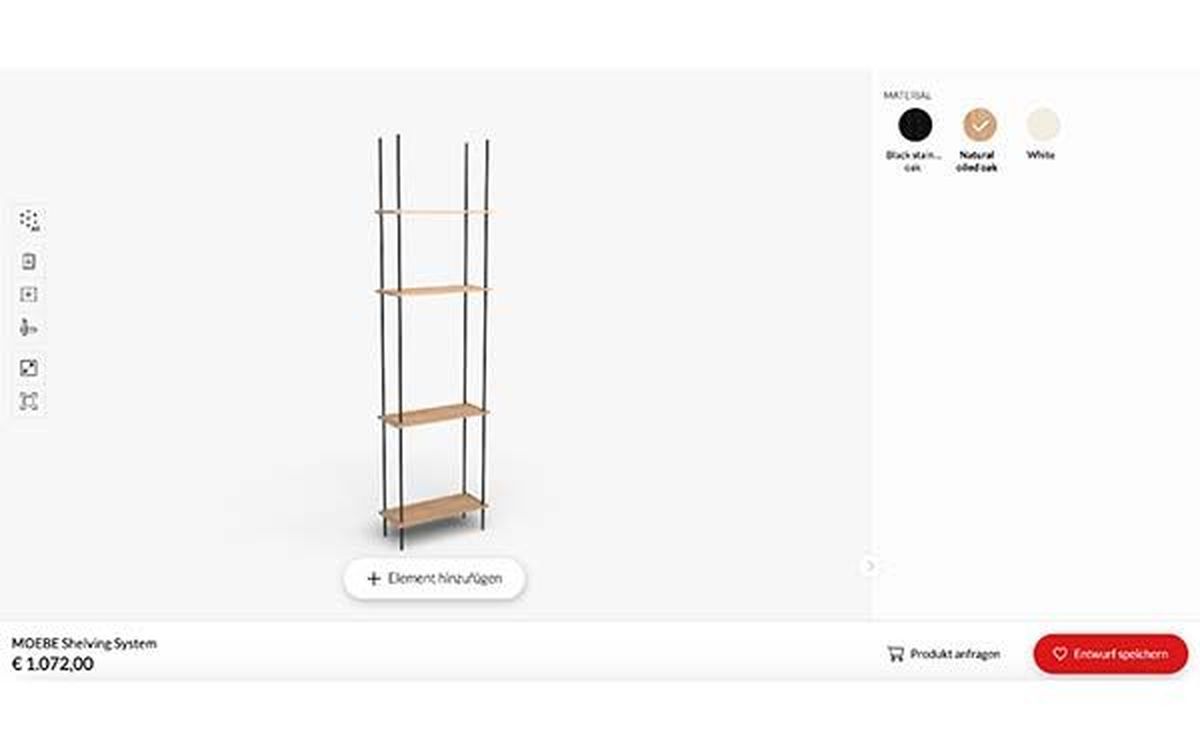Image resolution: width=1200 pixels, height=750 pixels.
Task: Click the door-shaped icon in the left toolbar
Action: point(29,262)
